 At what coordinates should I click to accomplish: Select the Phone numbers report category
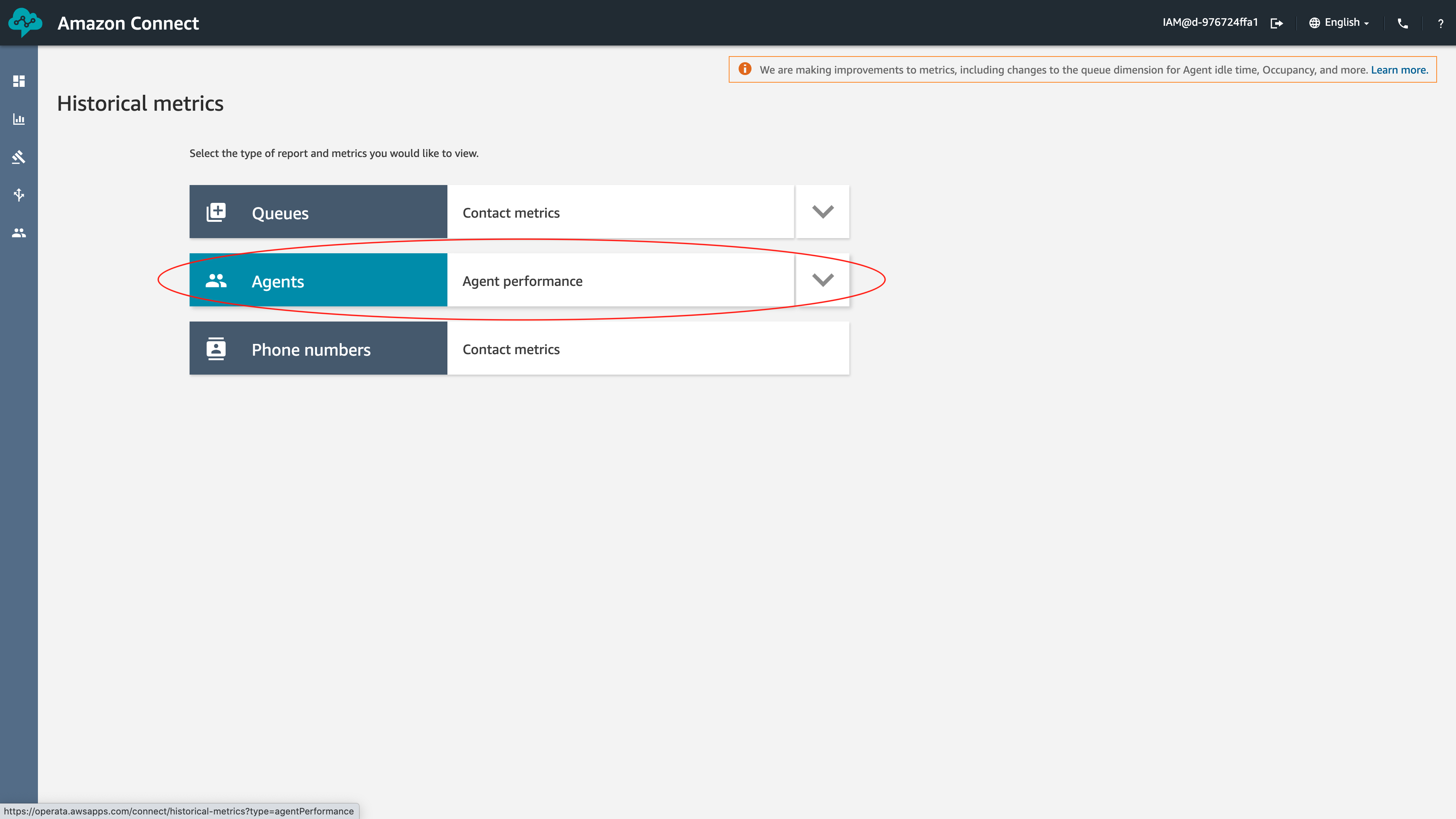(318, 348)
